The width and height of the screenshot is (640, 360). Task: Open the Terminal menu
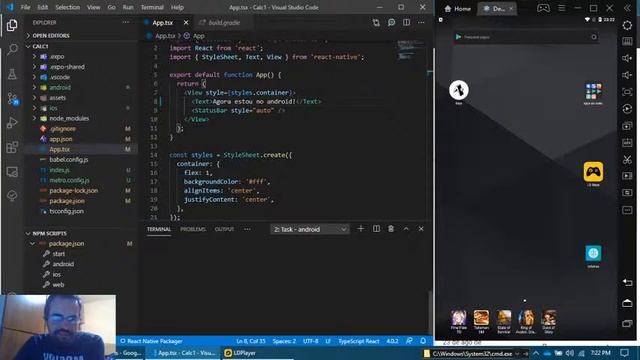(x=152, y=7)
